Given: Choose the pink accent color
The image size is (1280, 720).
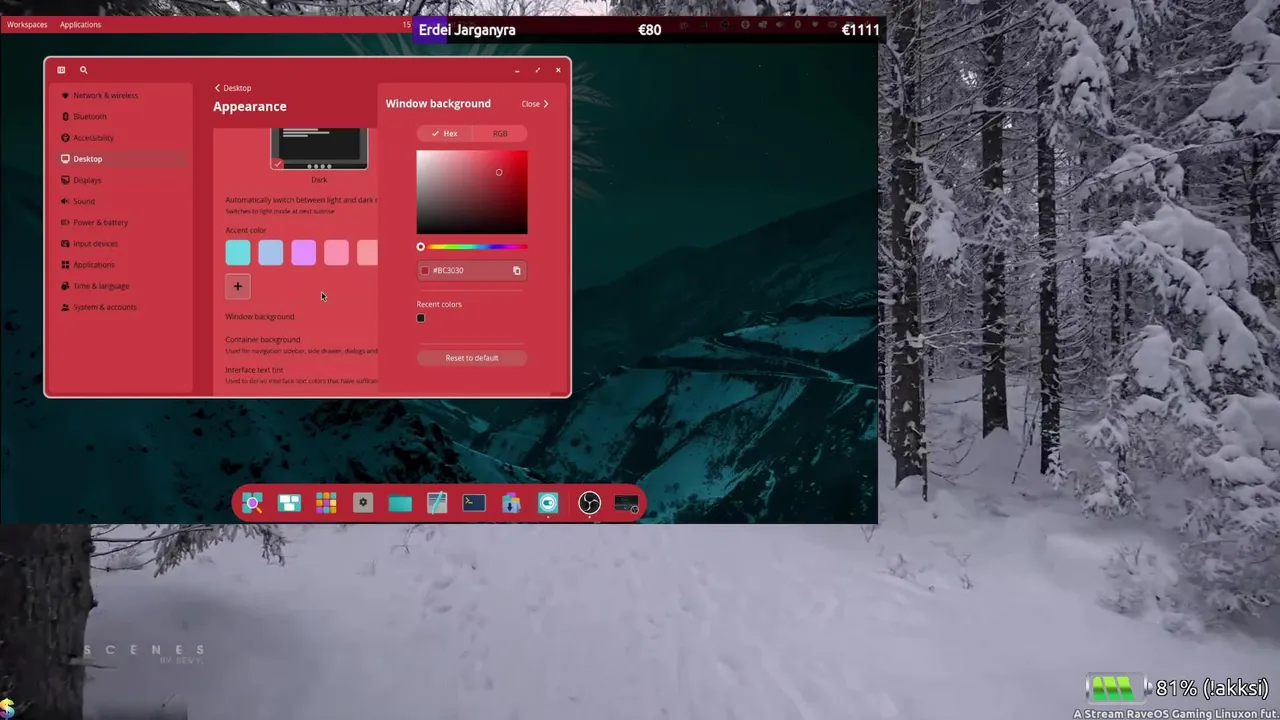Looking at the screenshot, I should (x=336, y=253).
